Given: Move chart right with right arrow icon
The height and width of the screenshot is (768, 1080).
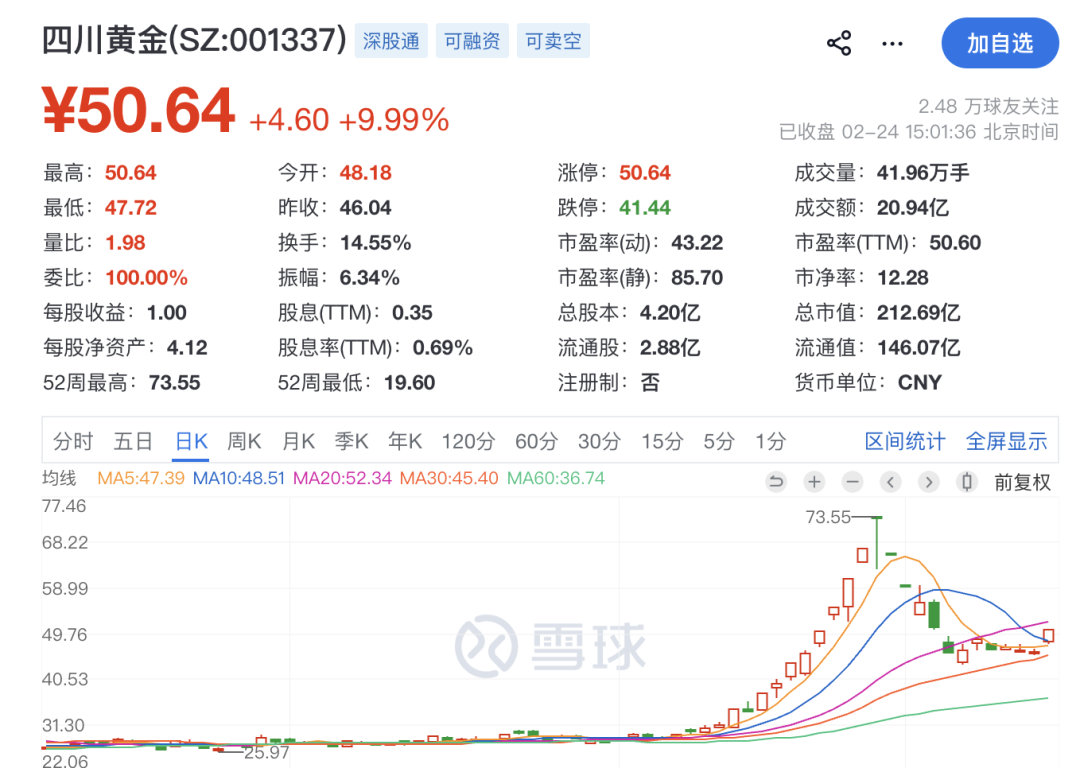Looking at the screenshot, I should pyautogui.click(x=928, y=481).
